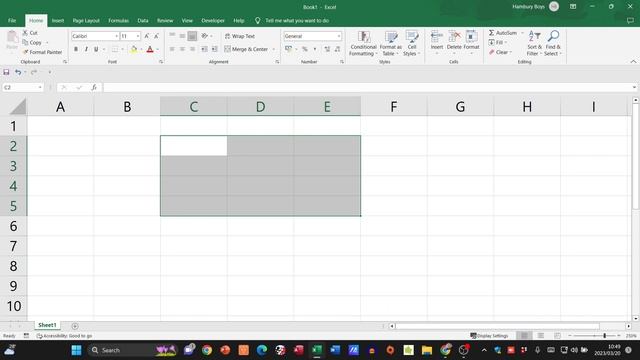Open Find & Select magnifier

coord(553,43)
